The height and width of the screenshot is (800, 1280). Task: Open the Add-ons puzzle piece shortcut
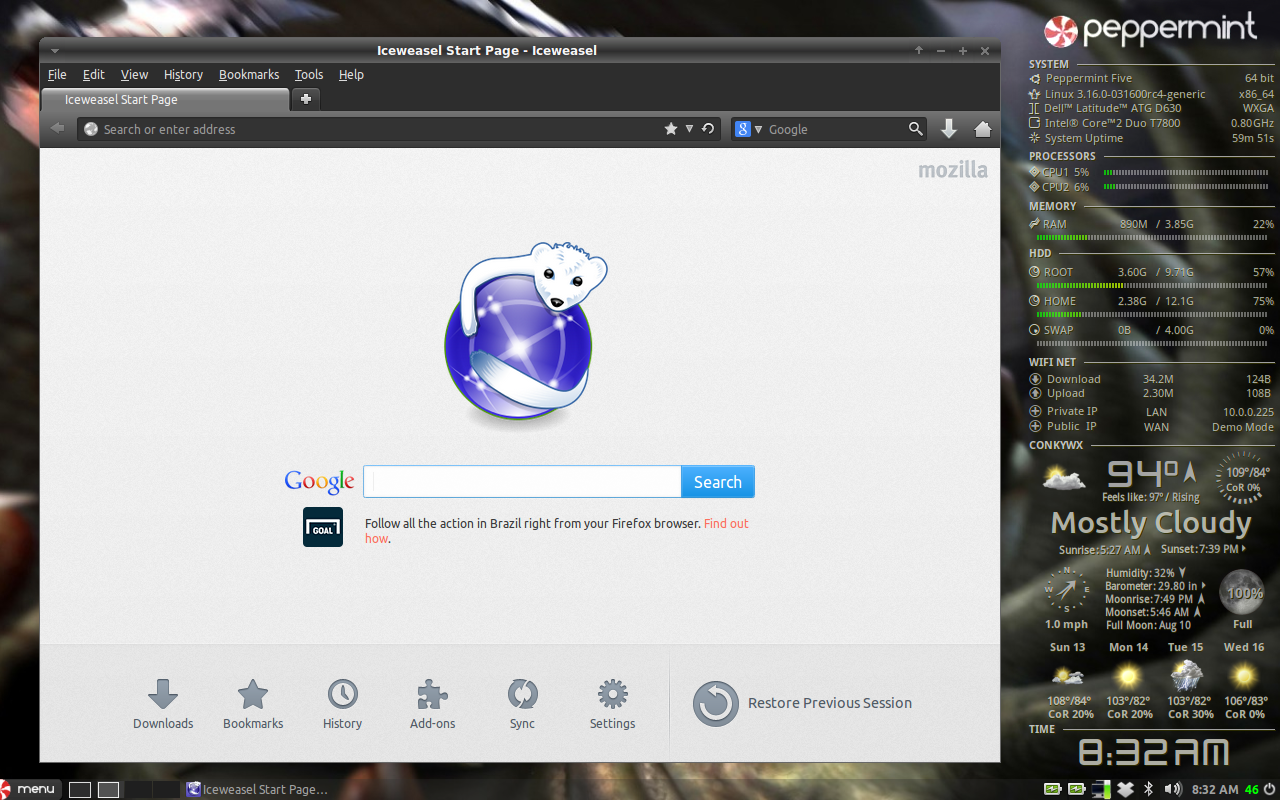432,704
